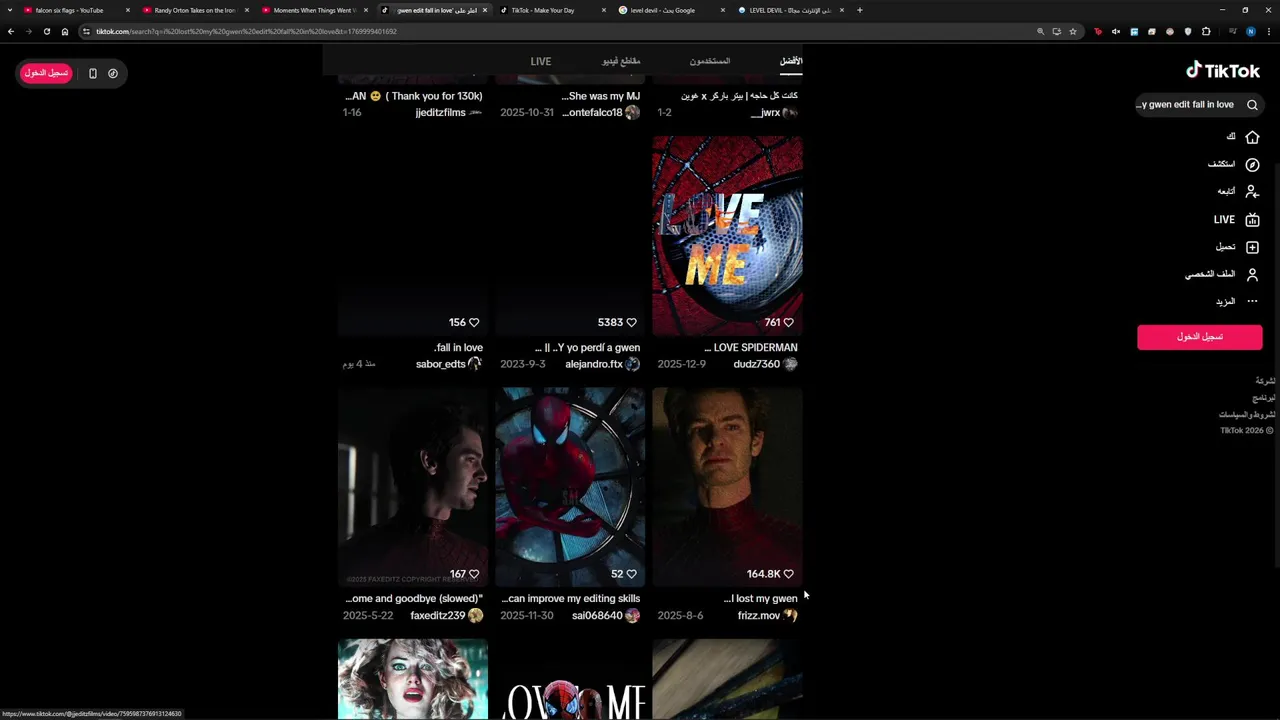Open the home 'For You' icon in sidebar

click(1252, 137)
